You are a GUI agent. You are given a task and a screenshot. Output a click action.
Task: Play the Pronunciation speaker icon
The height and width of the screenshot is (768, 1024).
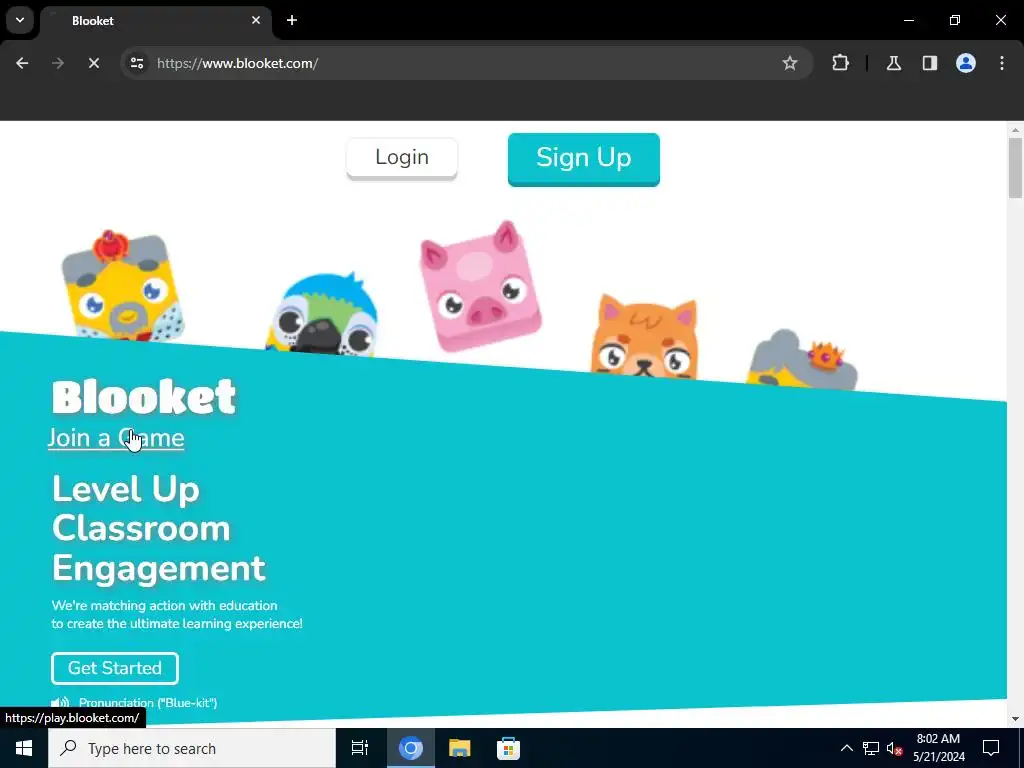(x=60, y=703)
